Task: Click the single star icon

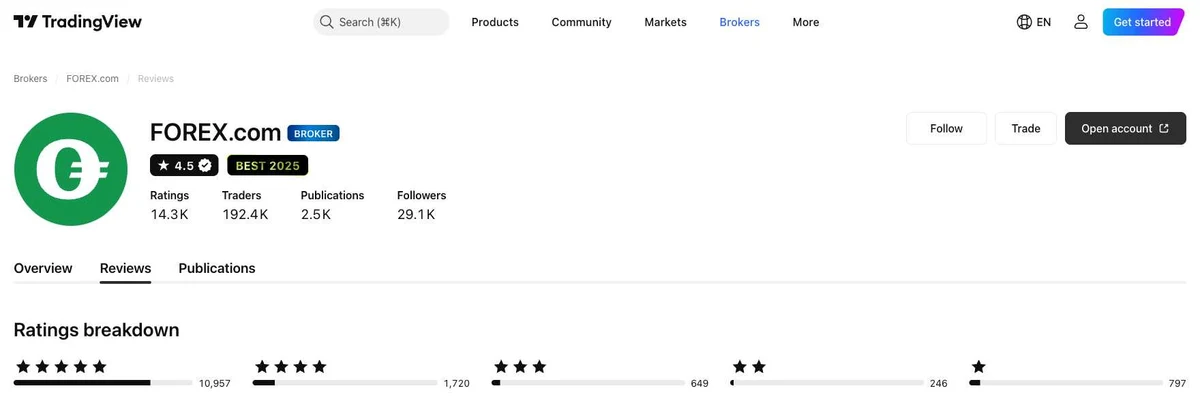Action: point(978,366)
